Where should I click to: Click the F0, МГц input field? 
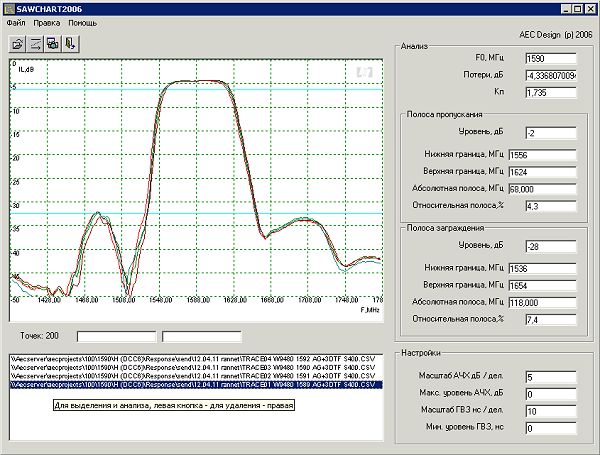[549, 58]
